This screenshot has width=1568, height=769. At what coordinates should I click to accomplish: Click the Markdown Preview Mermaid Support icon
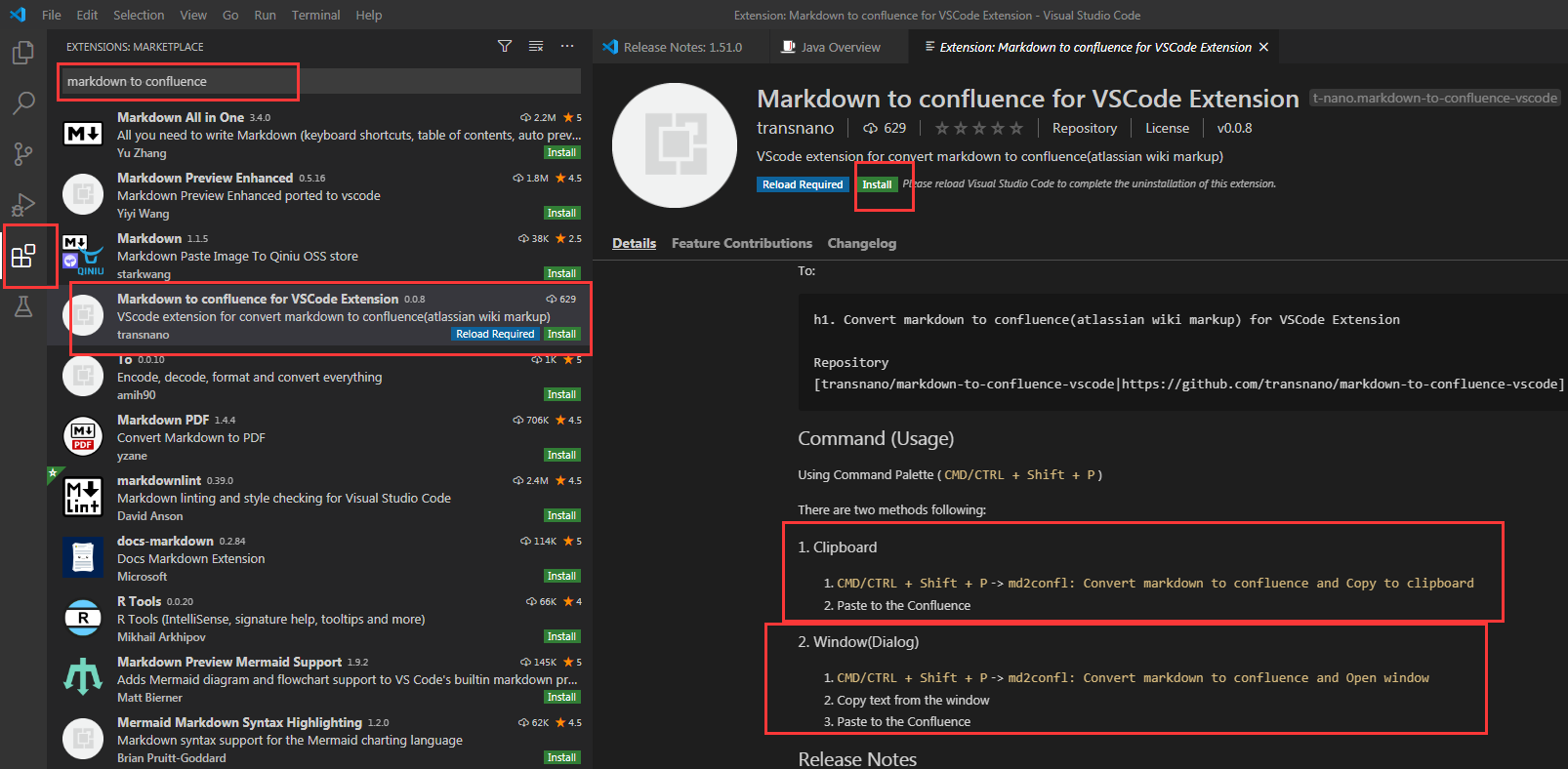(83, 678)
